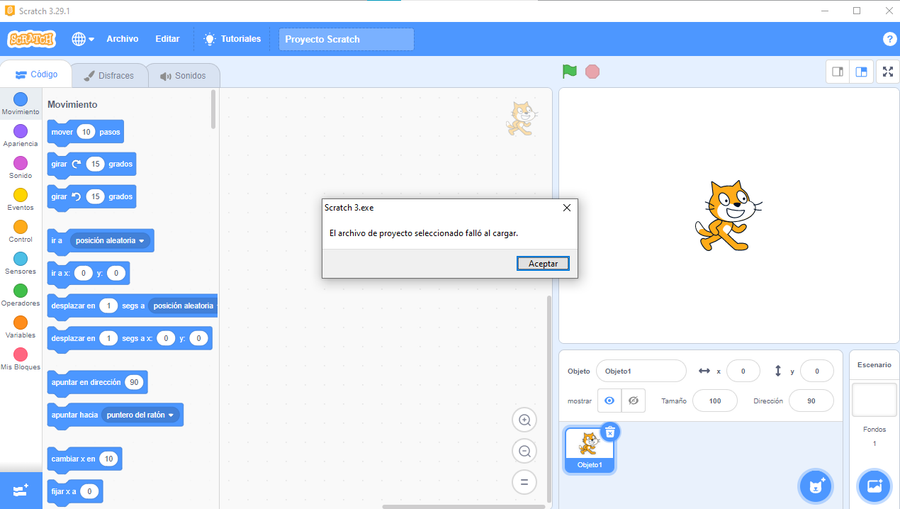Click the green flag to start
Screen dimensions: 900x509
tap(569, 72)
